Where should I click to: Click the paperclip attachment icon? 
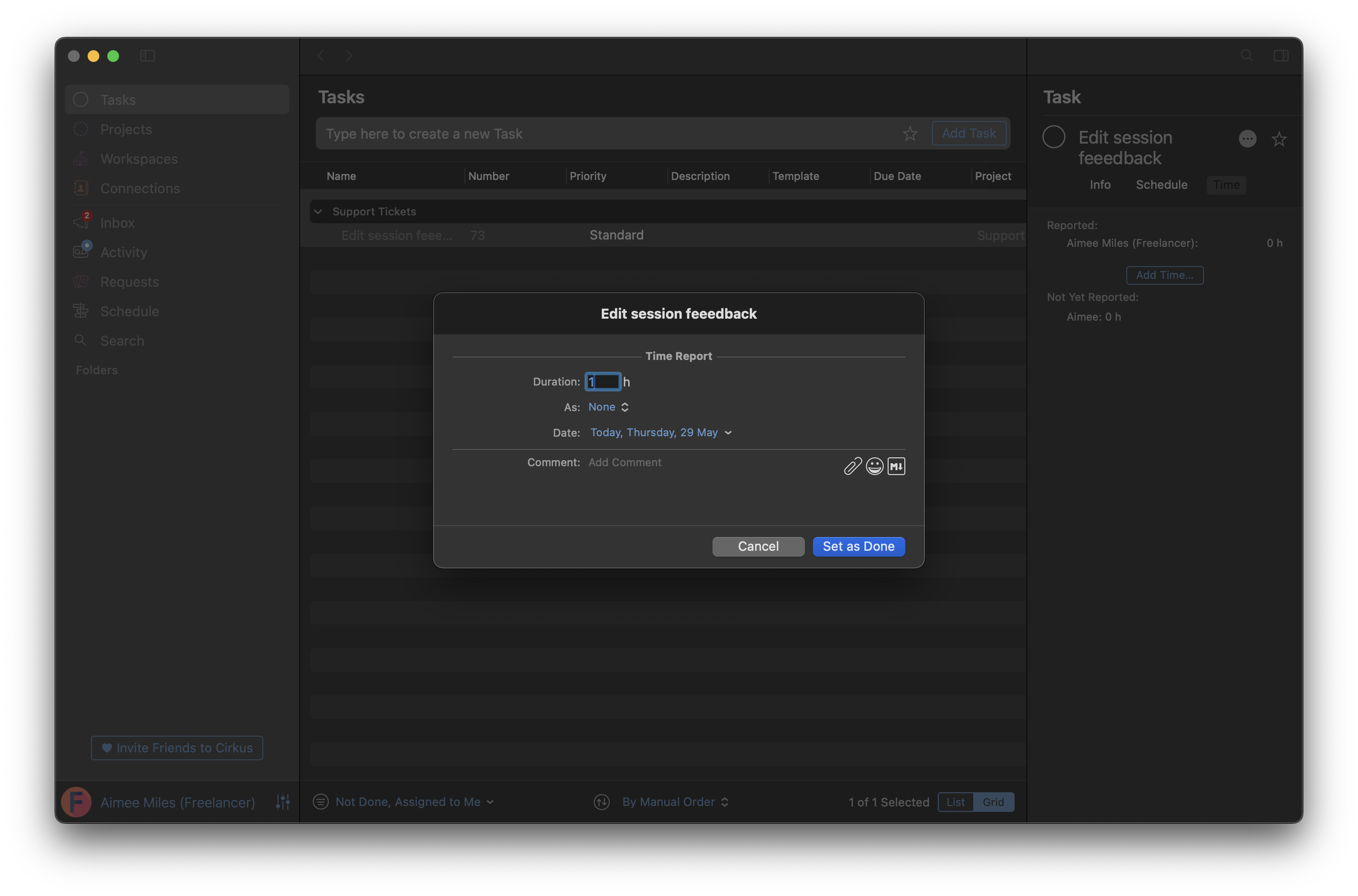(x=853, y=466)
